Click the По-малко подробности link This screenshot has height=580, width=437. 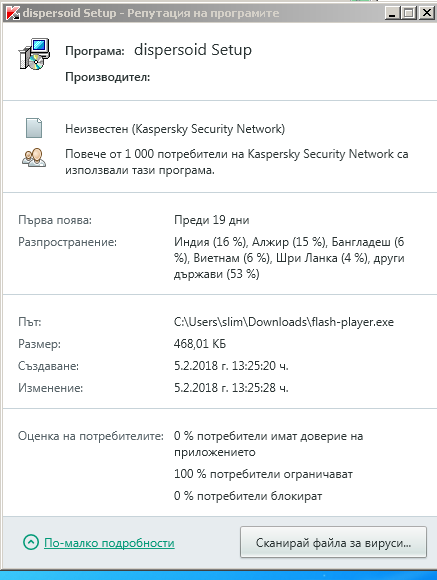click(x=109, y=543)
